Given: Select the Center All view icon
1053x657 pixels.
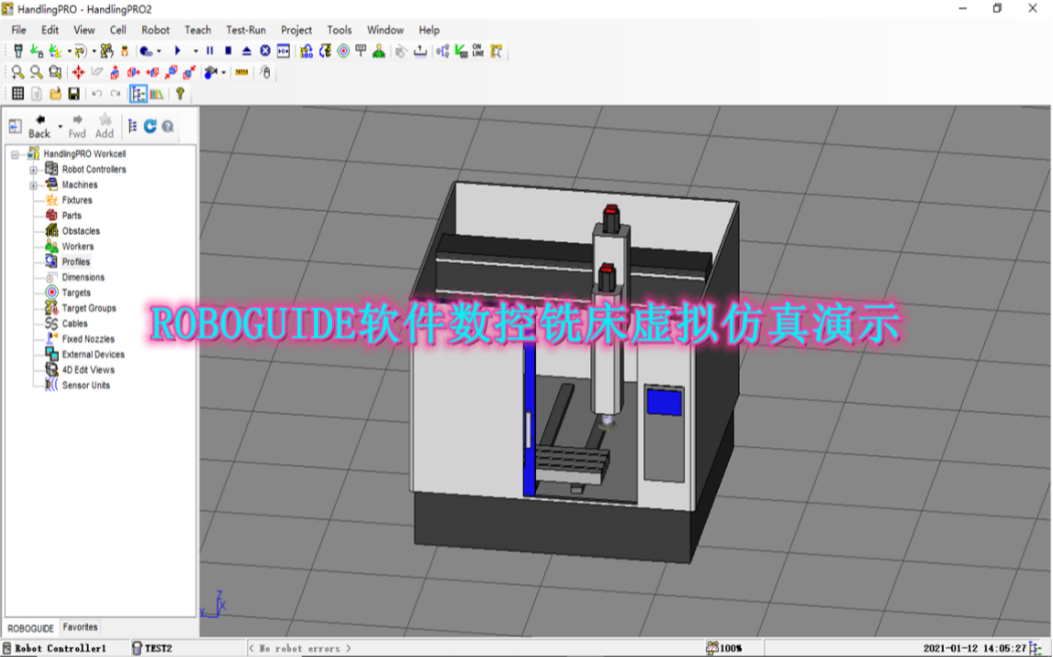Looking at the screenshot, I should (x=77, y=70).
